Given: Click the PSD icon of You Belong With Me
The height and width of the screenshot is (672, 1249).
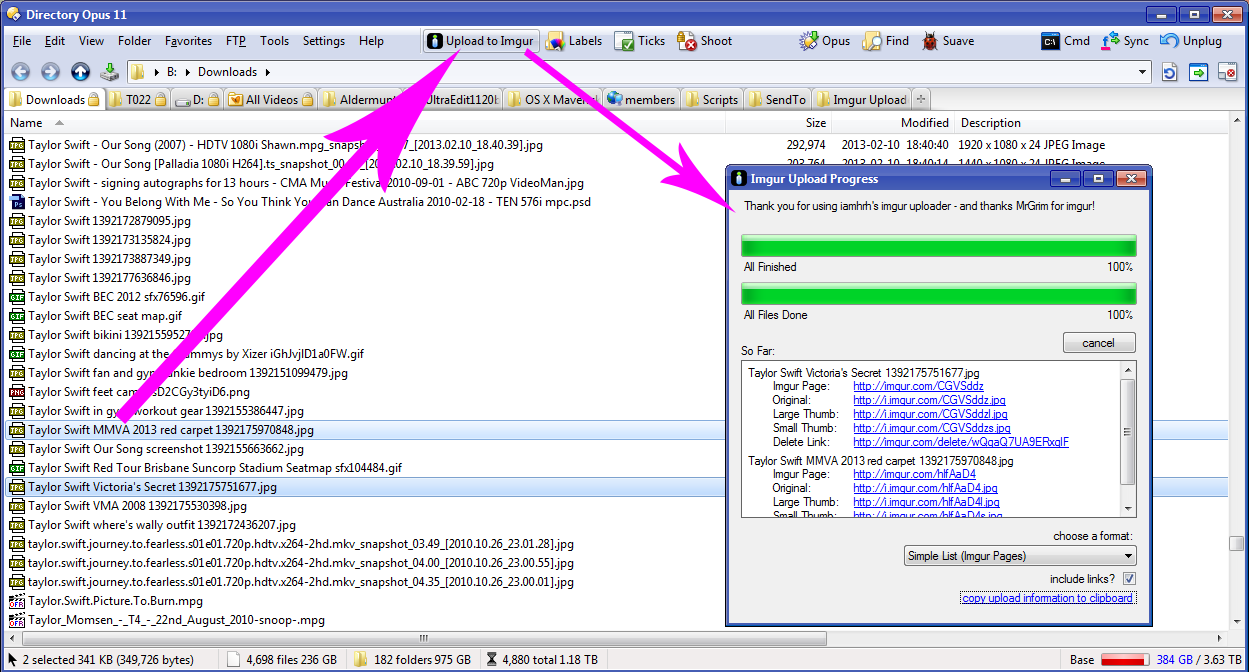Looking at the screenshot, I should coord(17,202).
